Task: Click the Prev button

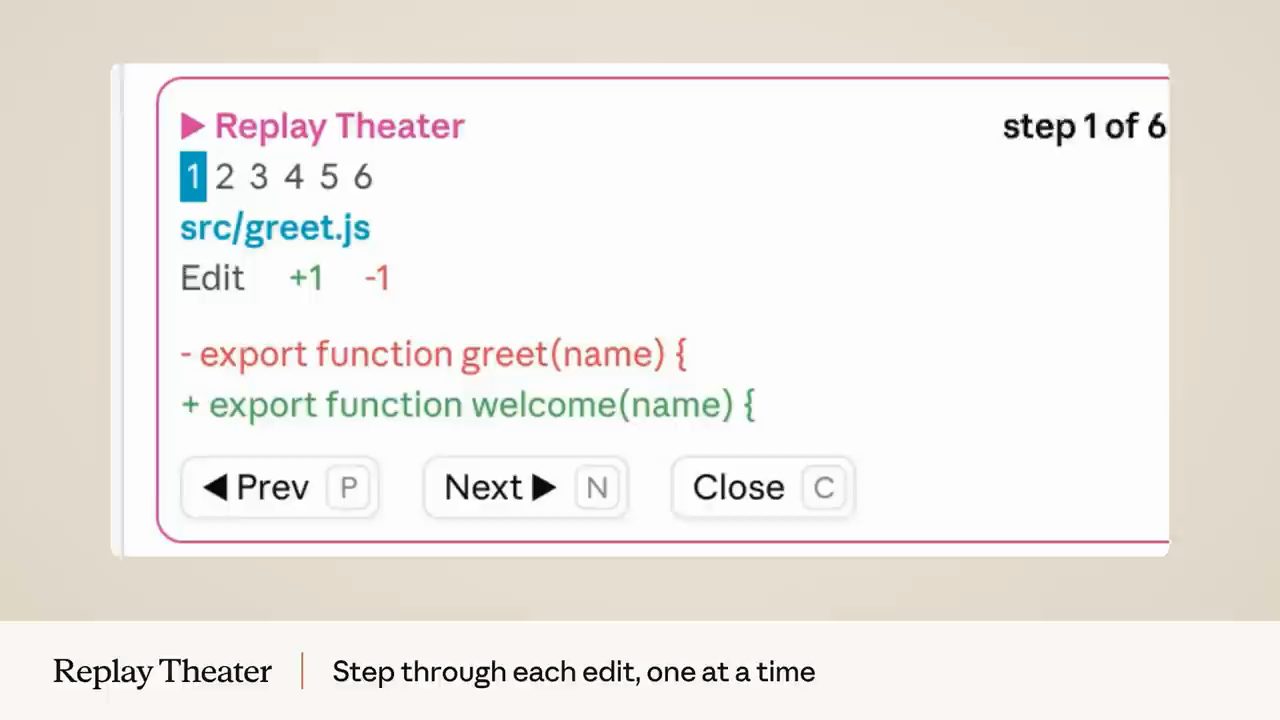Action: coord(279,488)
